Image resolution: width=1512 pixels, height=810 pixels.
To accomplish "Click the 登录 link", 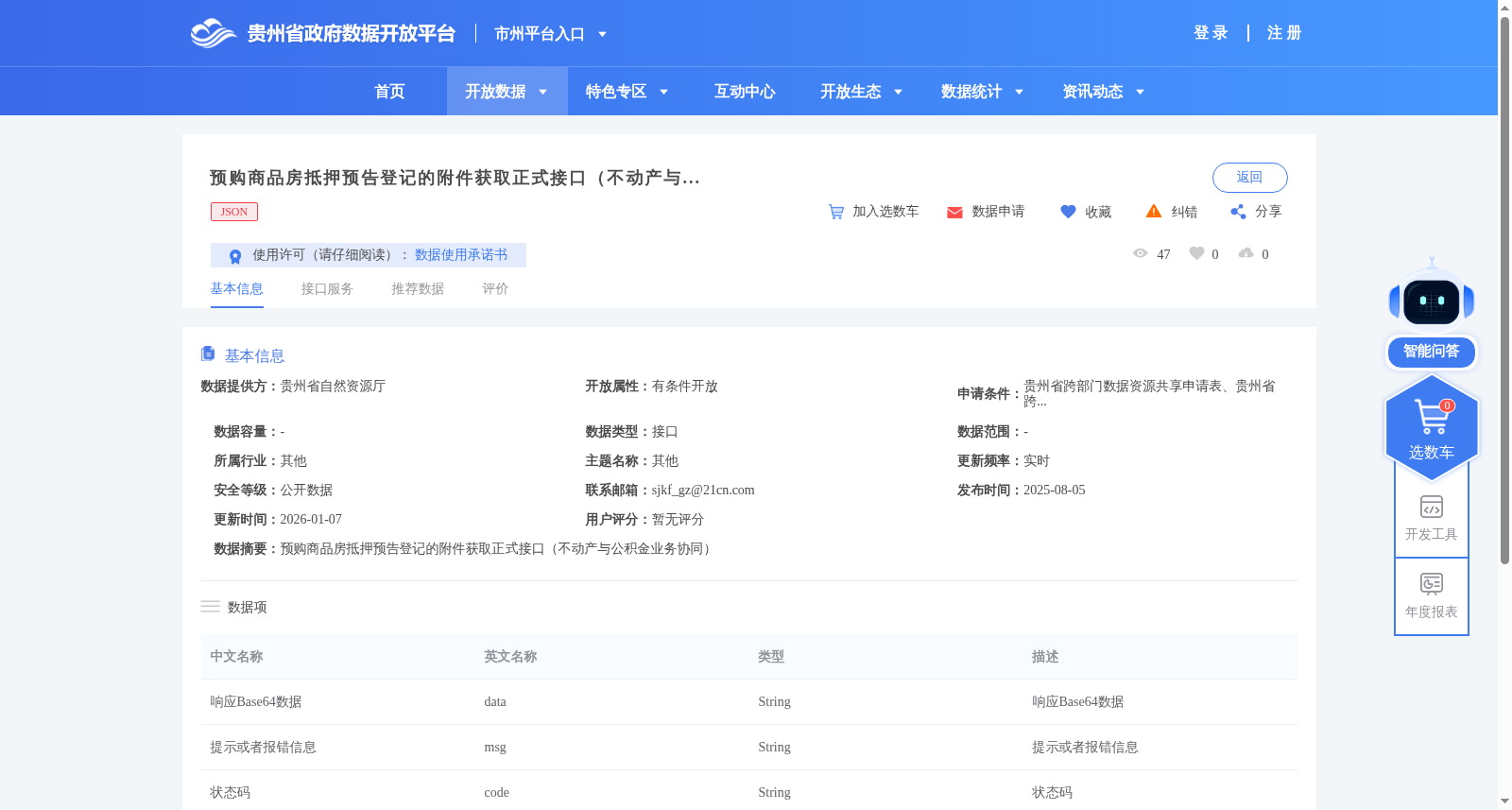I will (x=1211, y=33).
